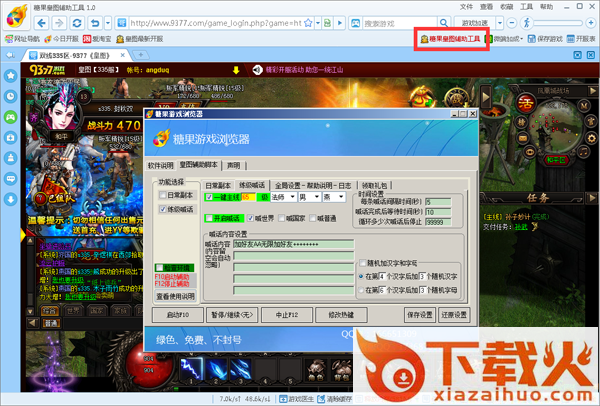Screen dimensions: 600x406
Task: Go forward with the browser forward arrow
Action: click(59, 23)
